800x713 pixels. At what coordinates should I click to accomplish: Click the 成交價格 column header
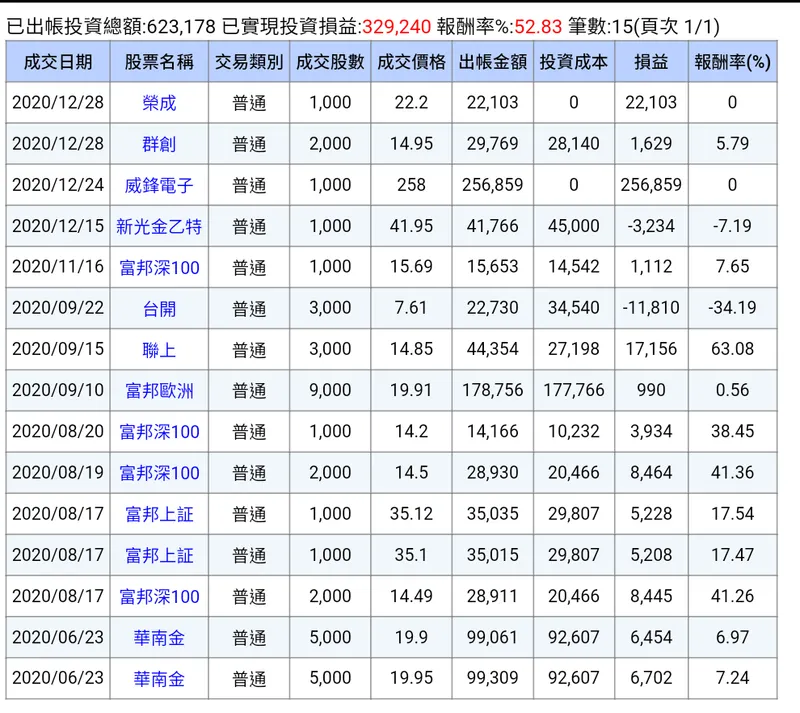click(411, 62)
